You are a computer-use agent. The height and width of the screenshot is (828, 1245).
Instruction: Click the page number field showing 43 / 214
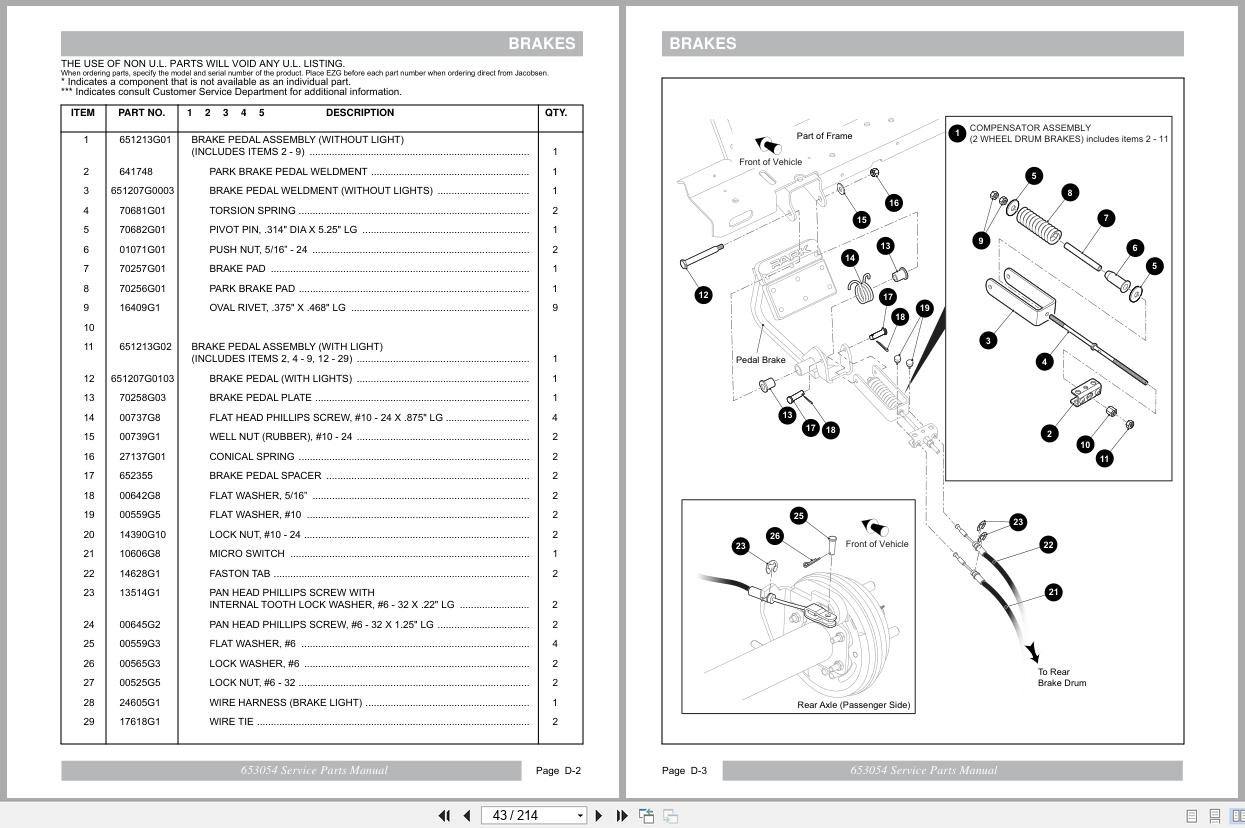pos(528,816)
